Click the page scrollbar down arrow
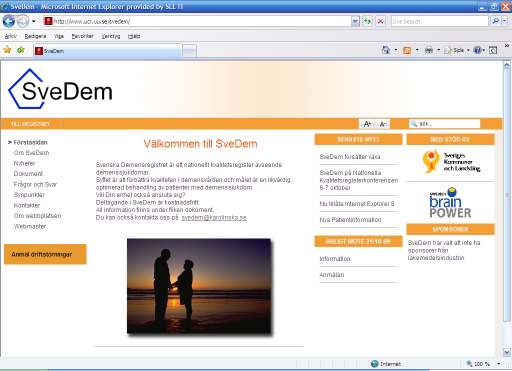The height and width of the screenshot is (371, 512). click(507, 352)
